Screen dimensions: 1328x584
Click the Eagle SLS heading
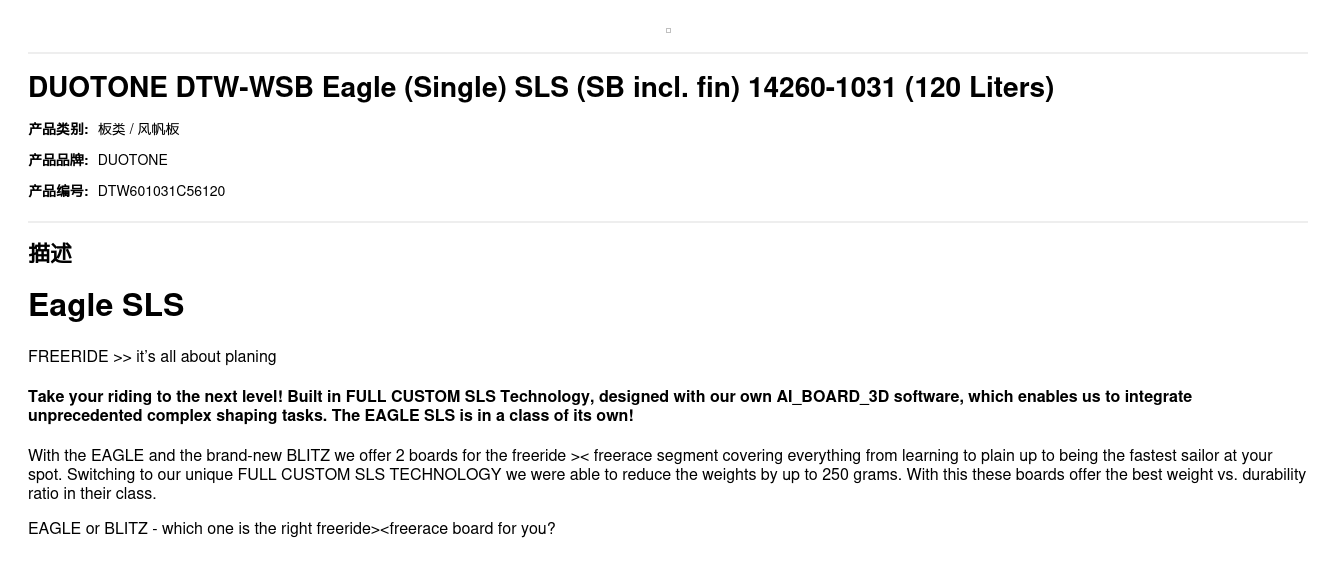(x=106, y=305)
